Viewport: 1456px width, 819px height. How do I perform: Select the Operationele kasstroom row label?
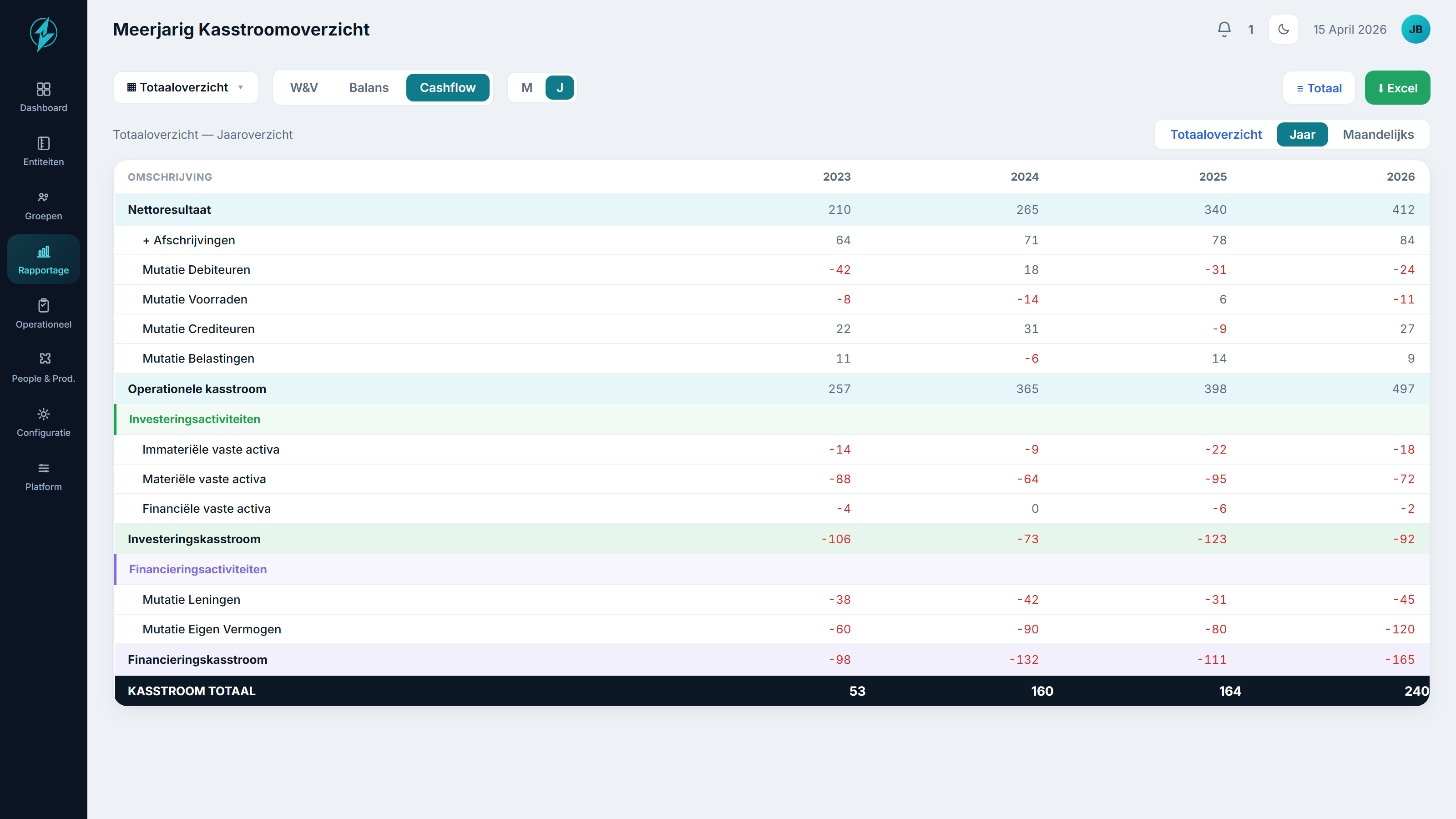[197, 389]
